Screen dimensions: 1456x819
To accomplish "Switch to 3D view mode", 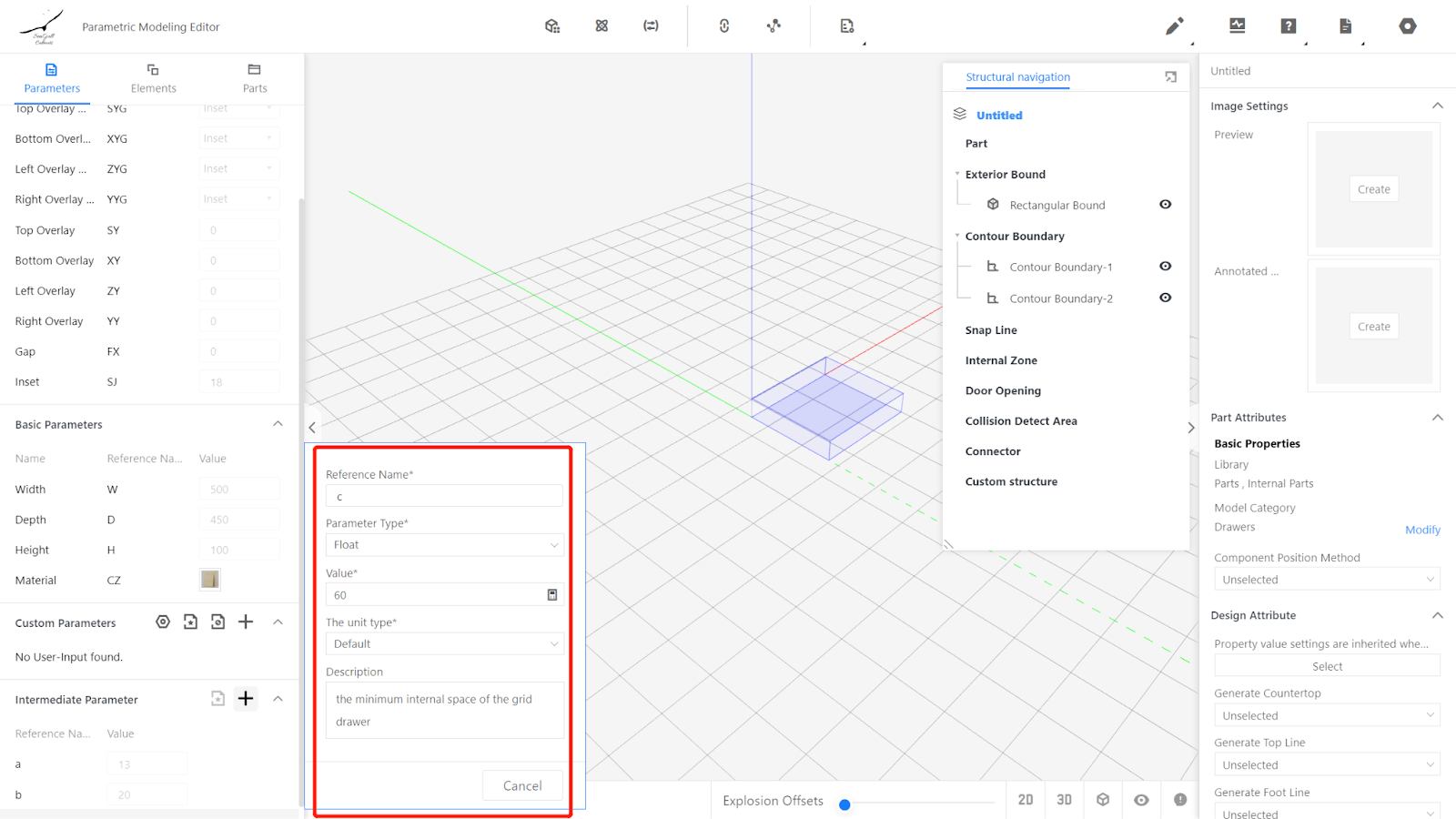I will [x=1064, y=800].
